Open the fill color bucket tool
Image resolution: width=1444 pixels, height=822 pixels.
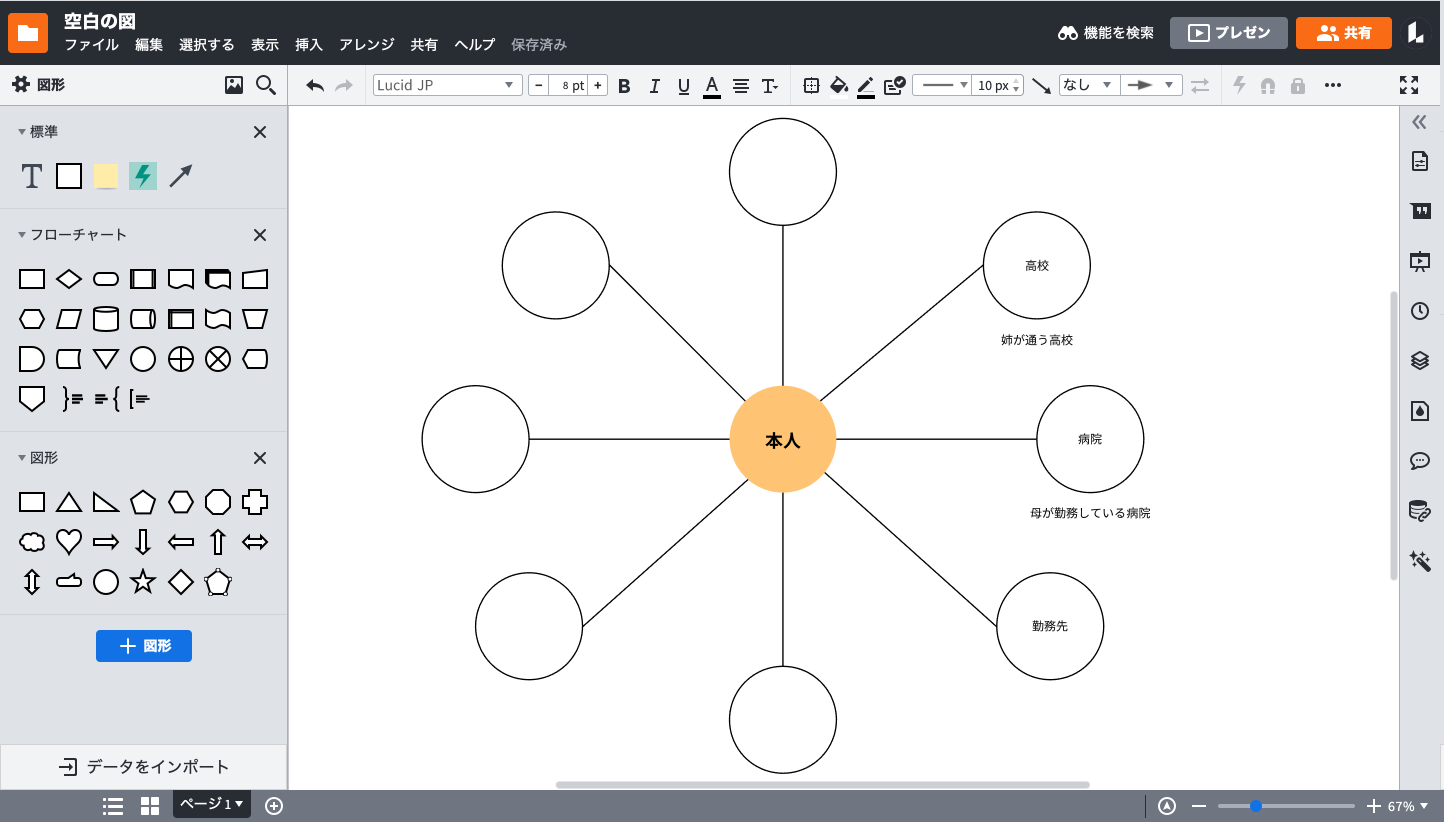(839, 86)
